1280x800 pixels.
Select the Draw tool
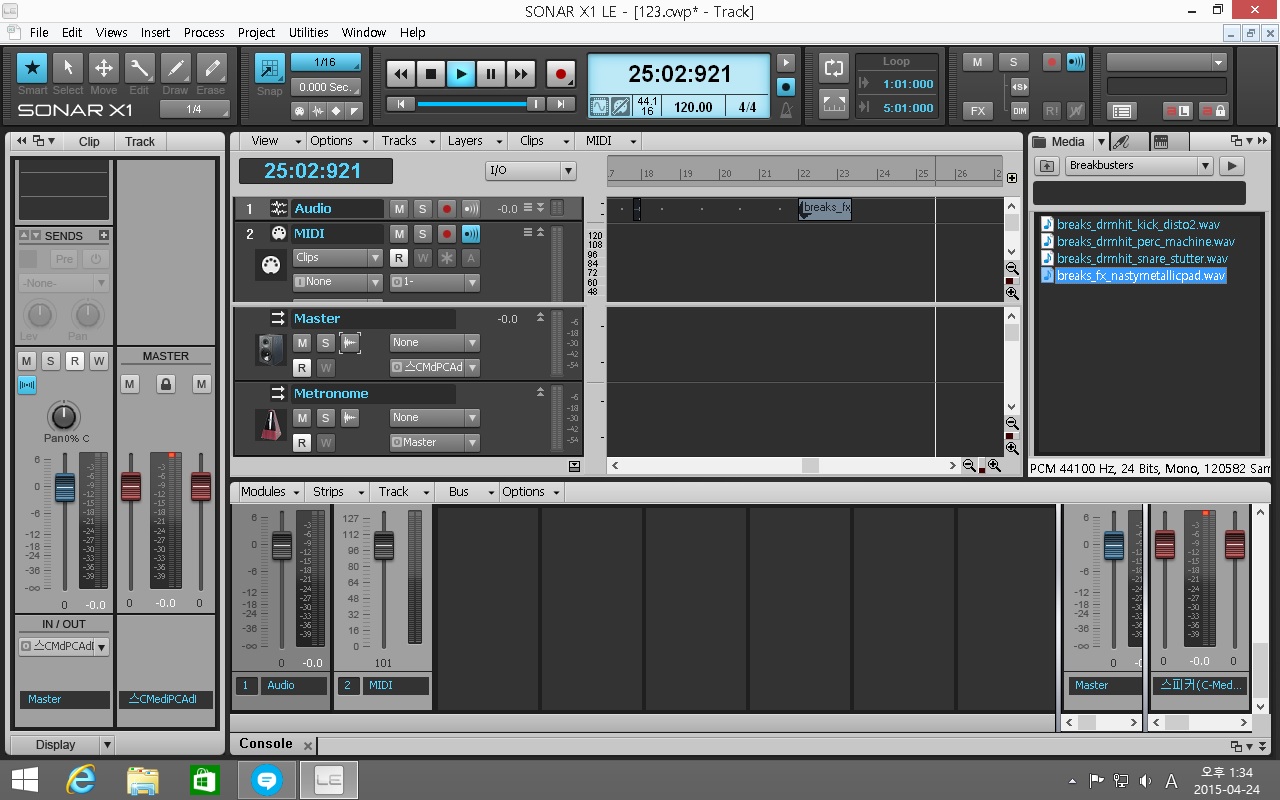(x=176, y=68)
